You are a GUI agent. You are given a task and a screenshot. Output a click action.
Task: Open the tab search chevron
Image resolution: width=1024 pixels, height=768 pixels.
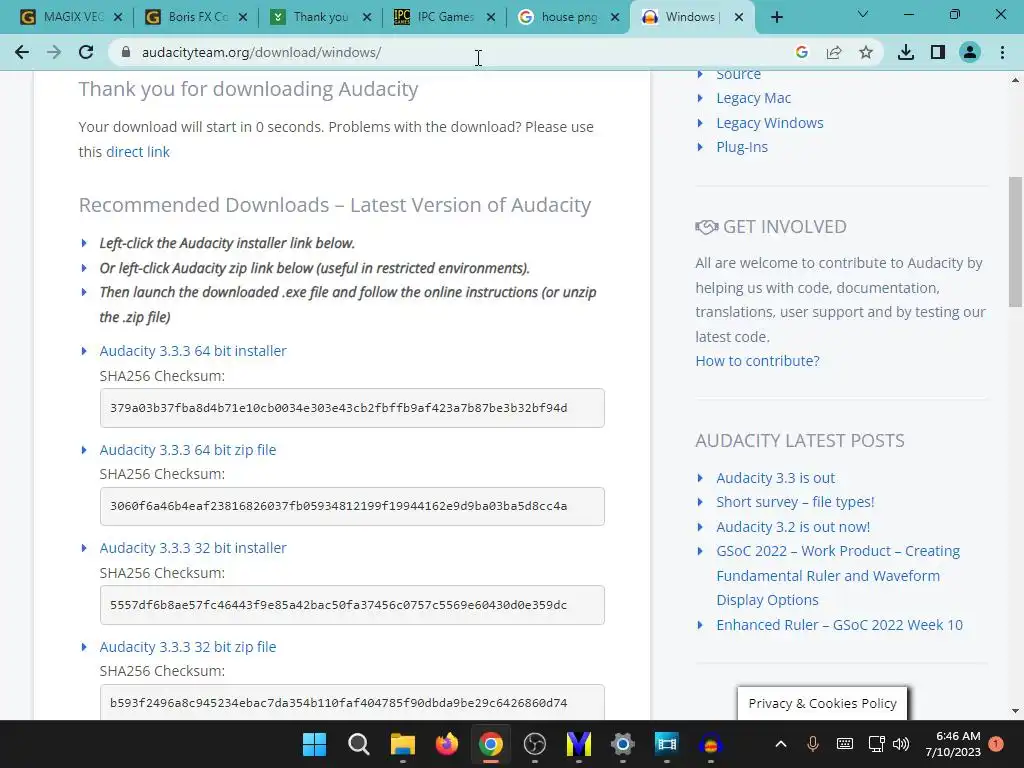tap(863, 14)
